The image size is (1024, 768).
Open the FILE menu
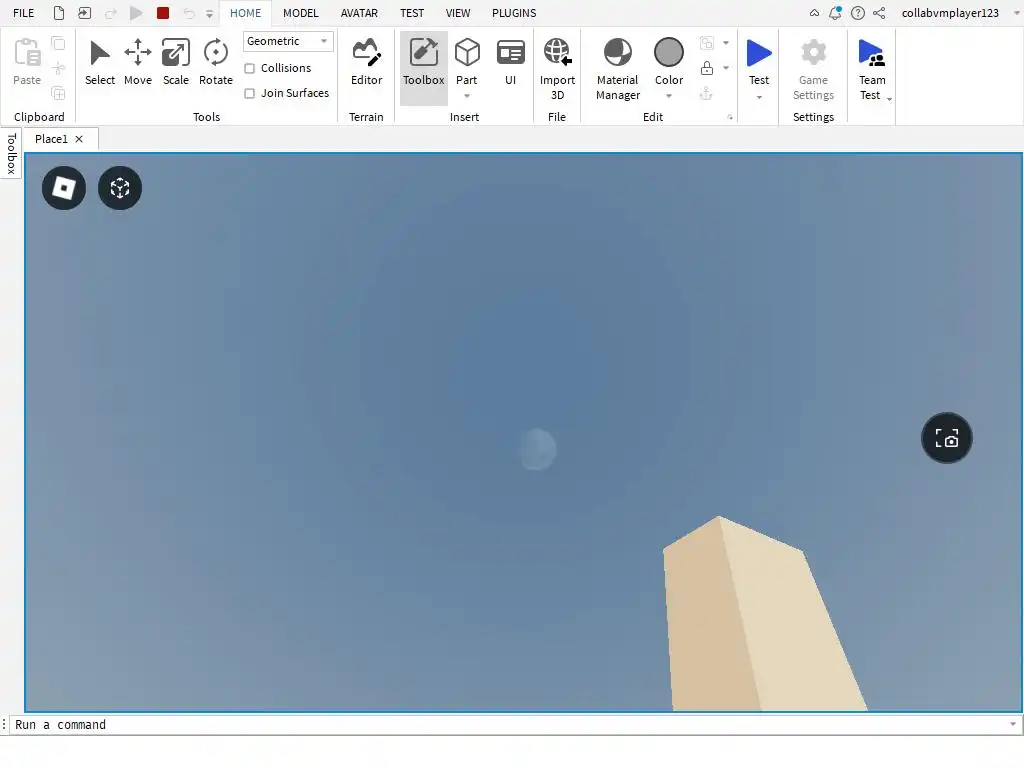24,13
